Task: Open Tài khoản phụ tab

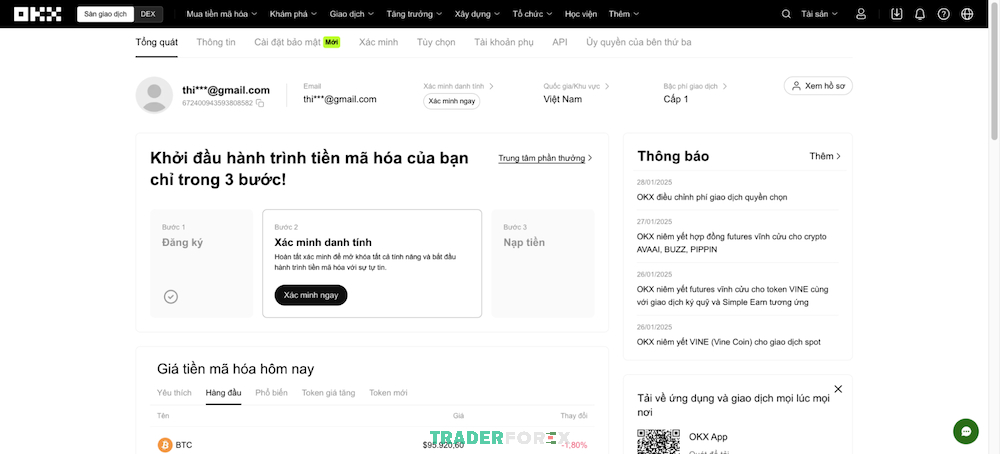Action: click(x=503, y=42)
